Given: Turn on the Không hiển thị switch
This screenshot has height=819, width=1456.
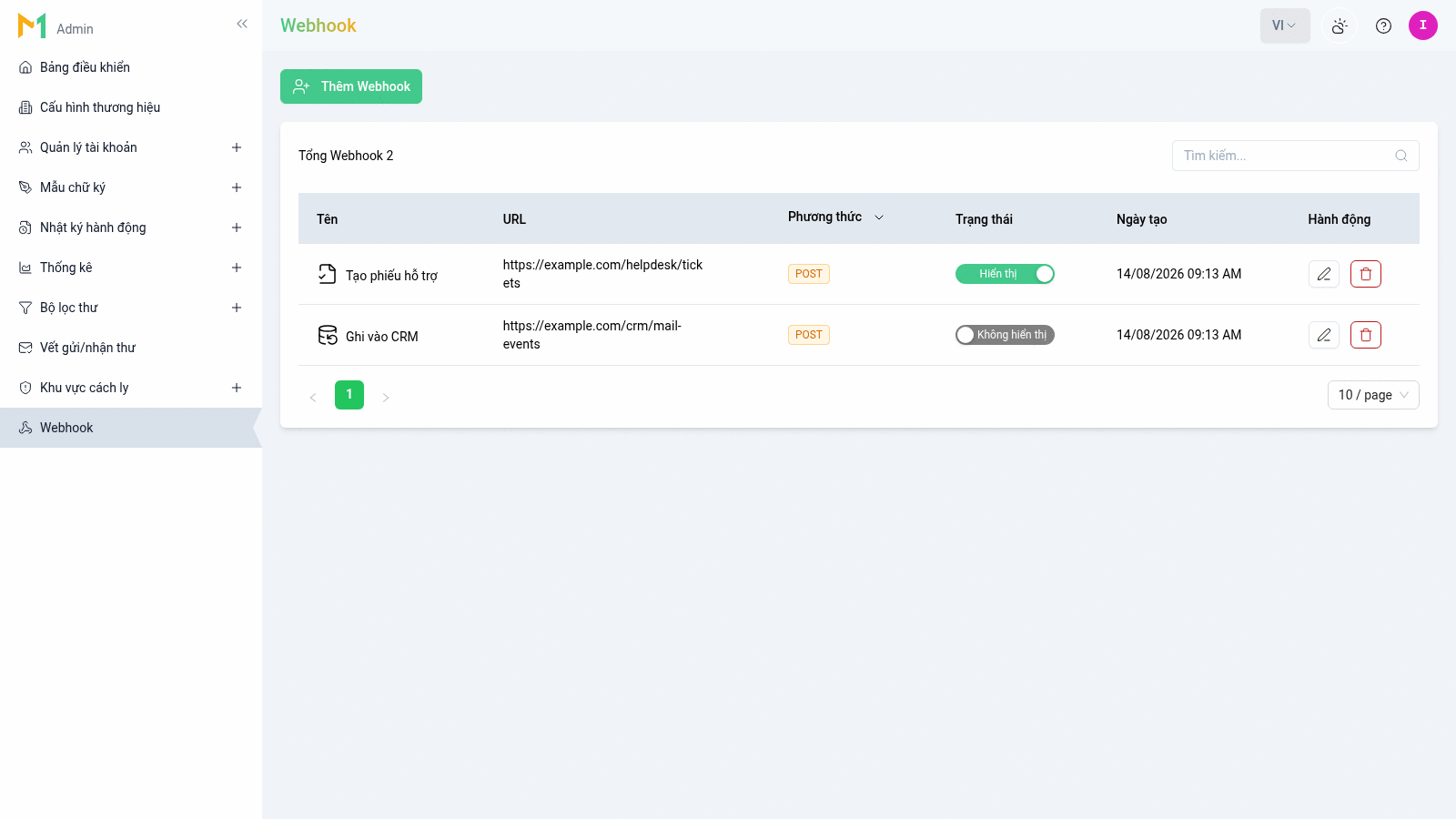Looking at the screenshot, I should tap(1005, 335).
